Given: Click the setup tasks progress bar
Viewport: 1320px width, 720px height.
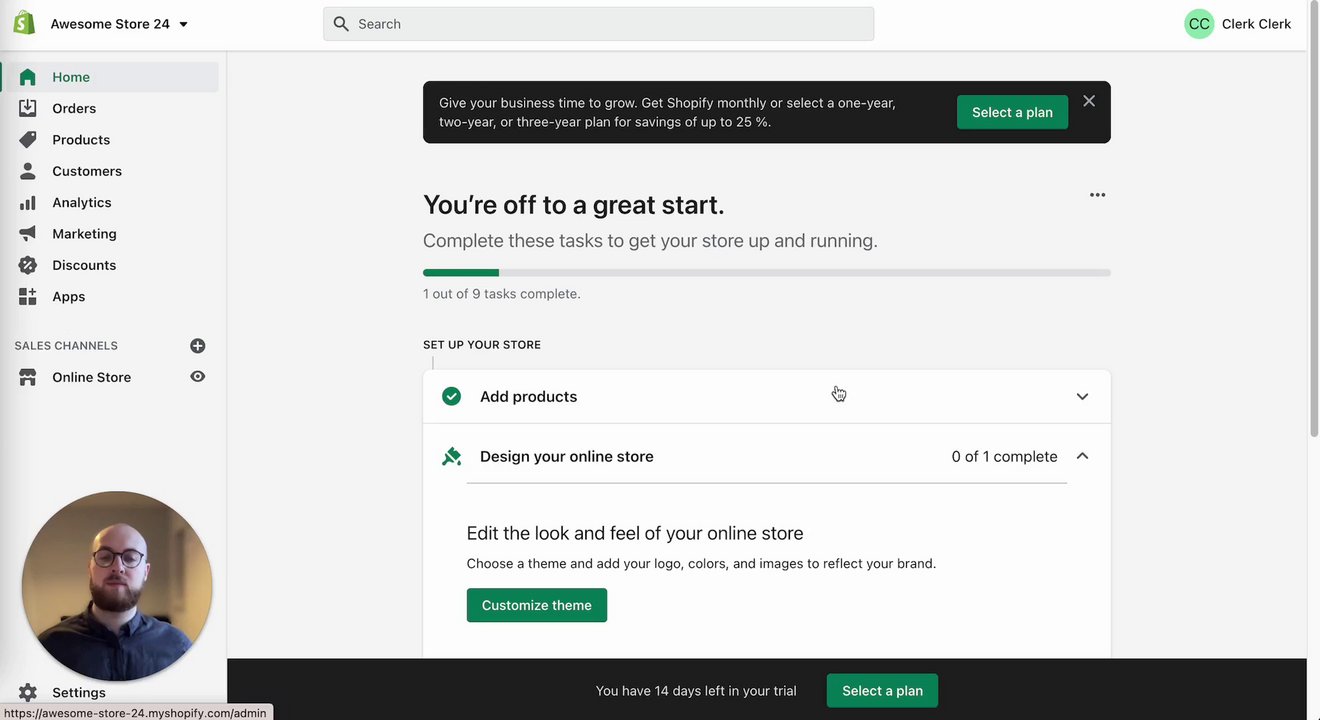Looking at the screenshot, I should pyautogui.click(x=766, y=273).
